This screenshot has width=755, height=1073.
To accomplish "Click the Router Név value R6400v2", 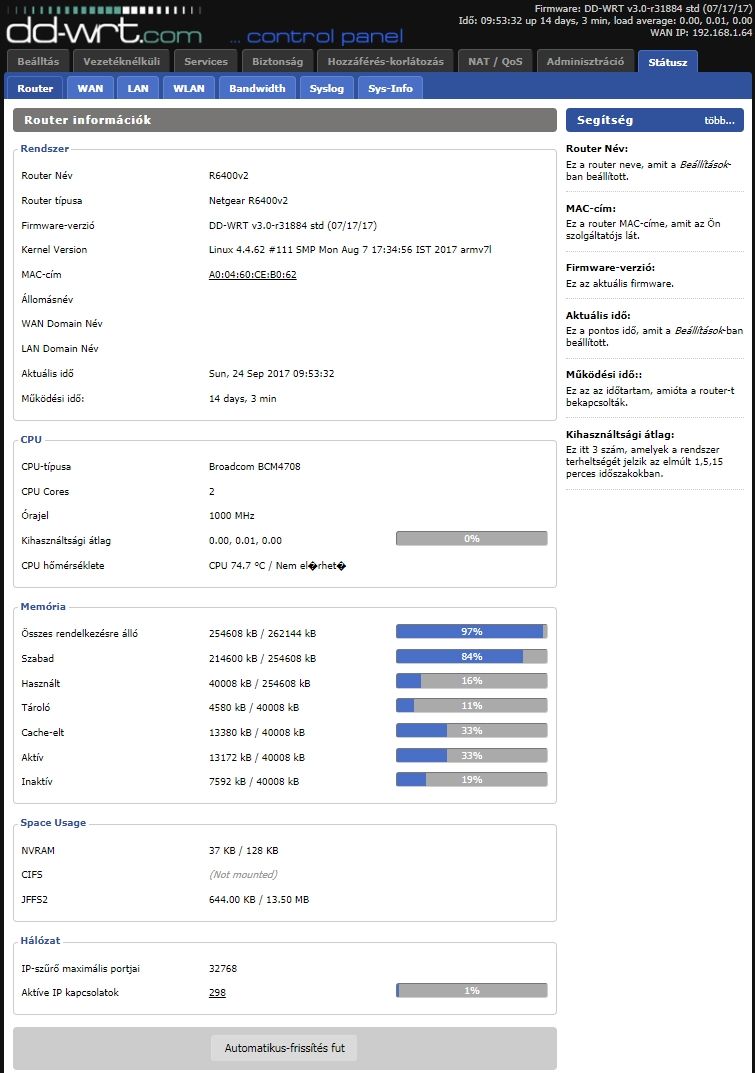I will tap(229, 176).
